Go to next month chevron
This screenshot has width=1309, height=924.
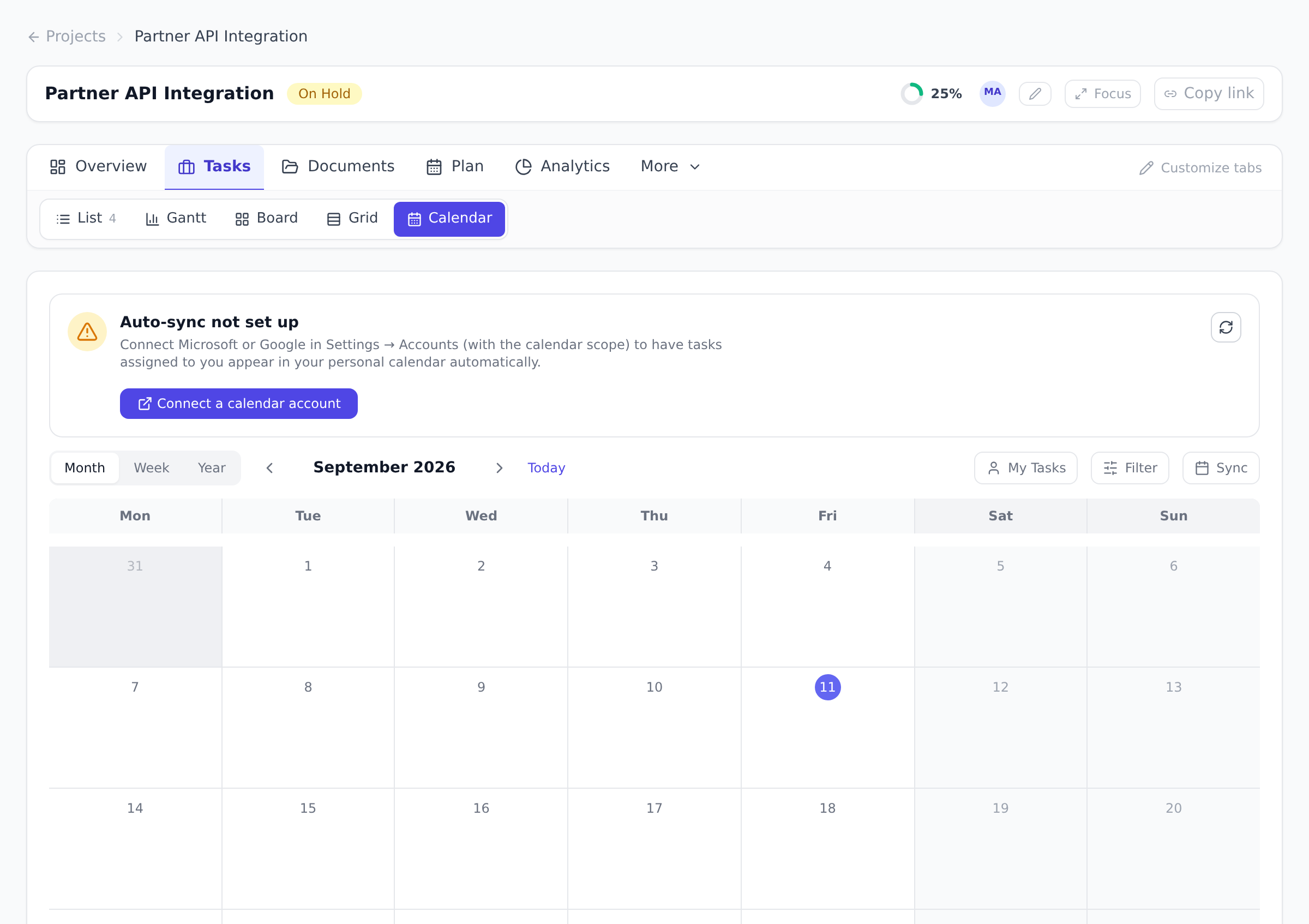pos(499,468)
